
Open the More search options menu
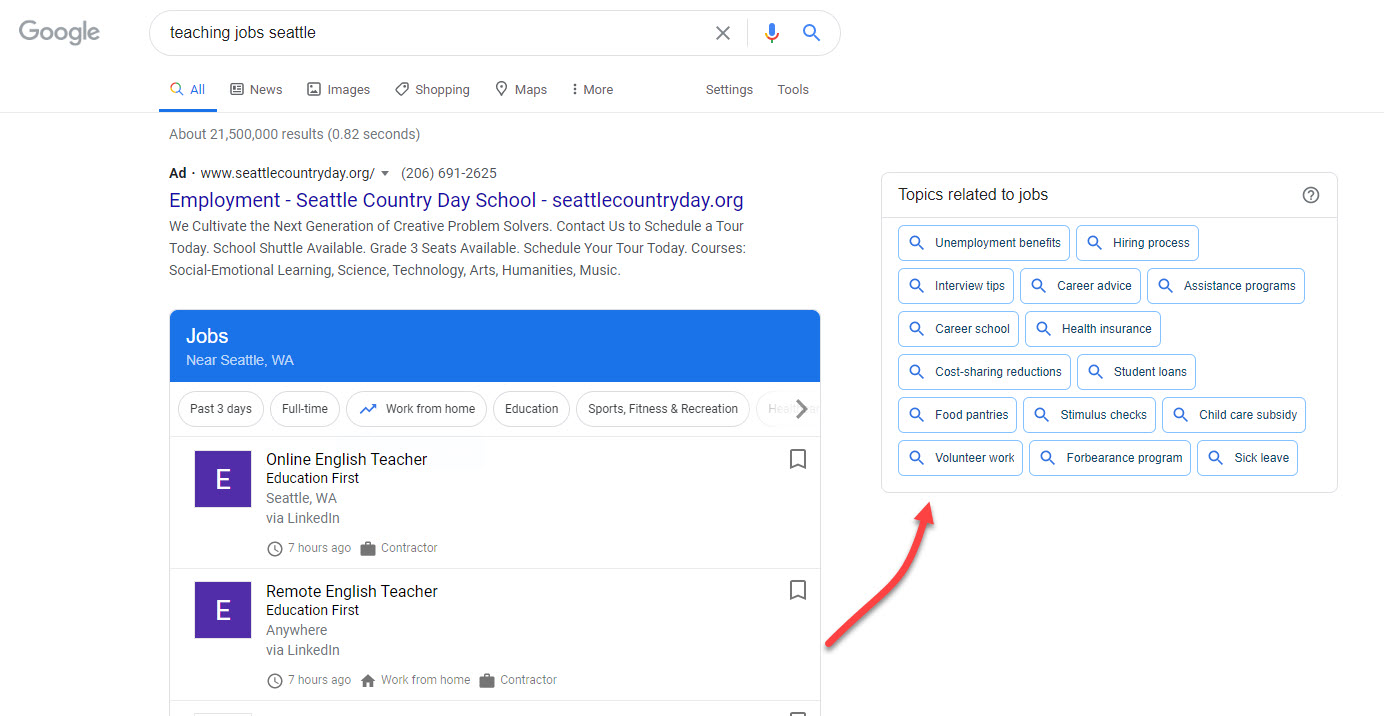591,90
